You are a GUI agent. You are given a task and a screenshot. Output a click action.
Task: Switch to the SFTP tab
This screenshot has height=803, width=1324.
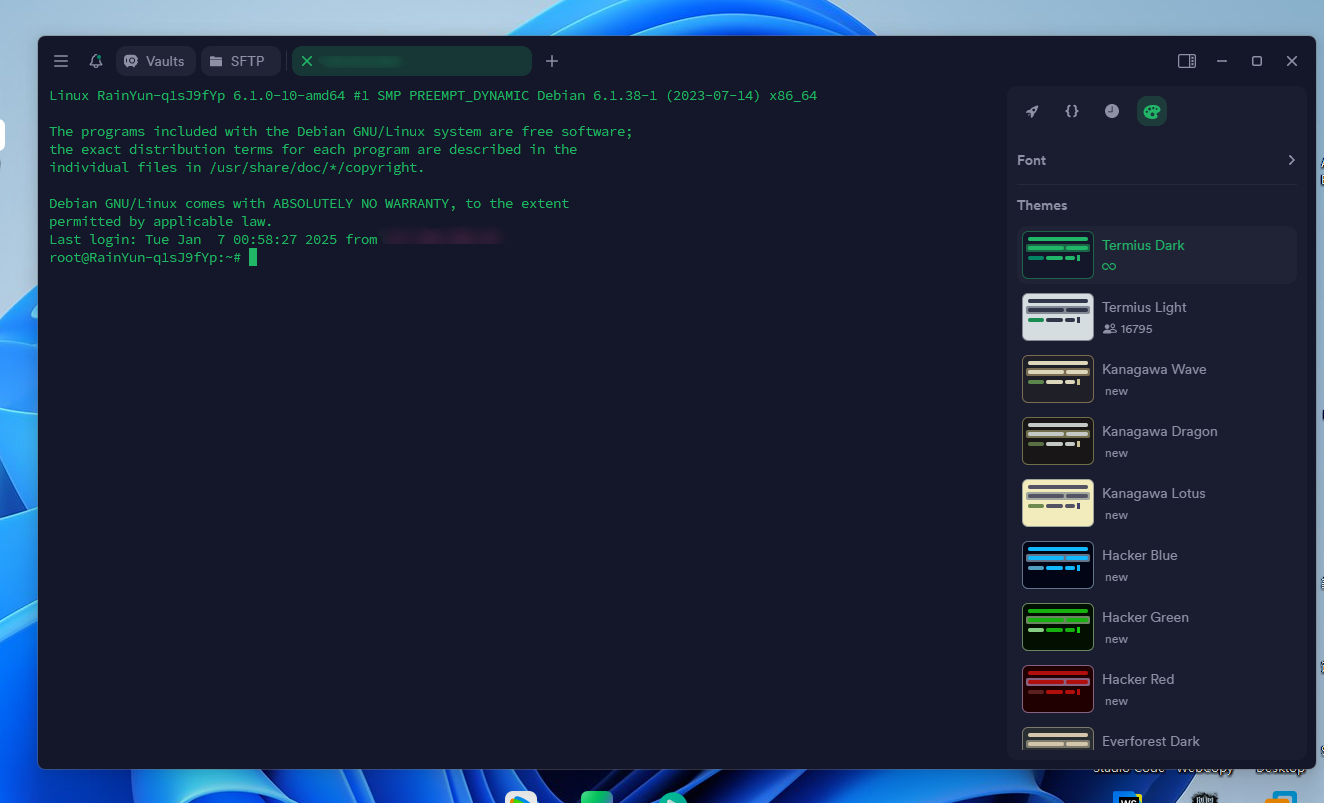pos(240,61)
